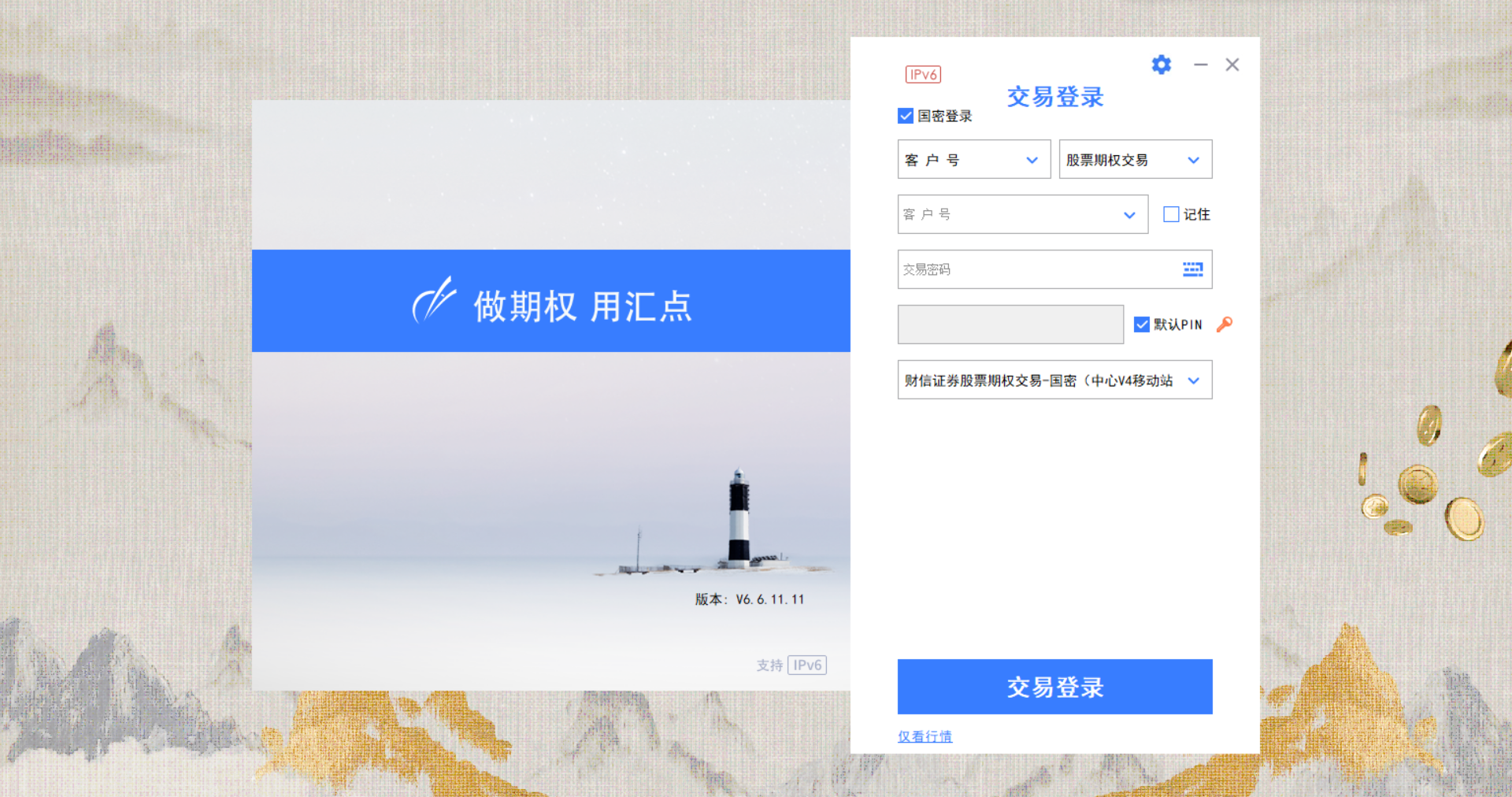Click the IPv6 badge above the login form
The width and height of the screenshot is (1512, 797).
pos(923,74)
